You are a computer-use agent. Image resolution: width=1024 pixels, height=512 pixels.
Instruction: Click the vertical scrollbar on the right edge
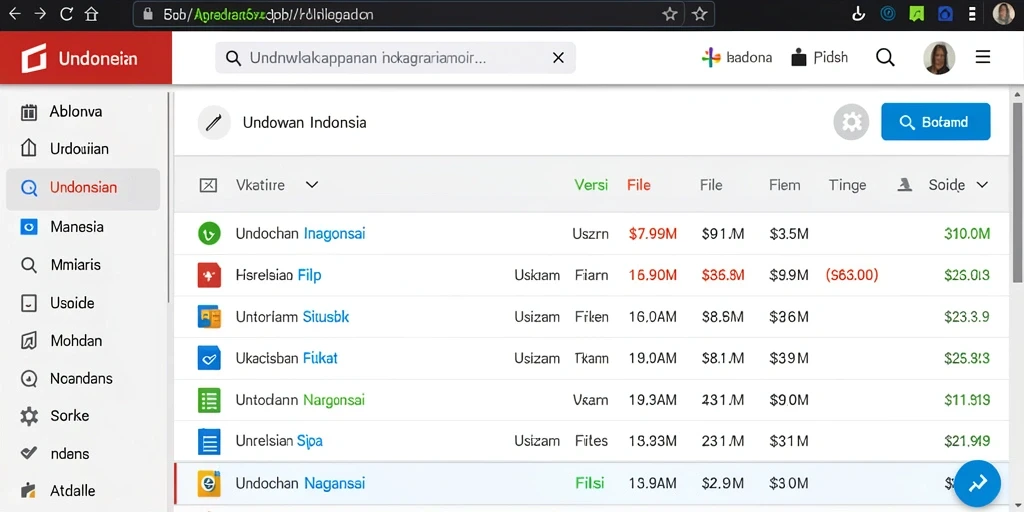click(1017, 189)
